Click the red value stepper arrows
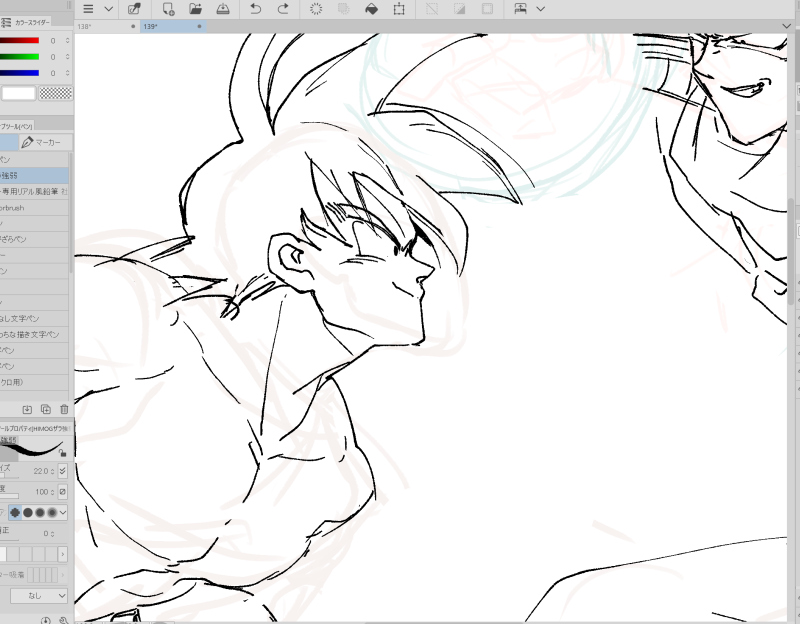 point(67,41)
